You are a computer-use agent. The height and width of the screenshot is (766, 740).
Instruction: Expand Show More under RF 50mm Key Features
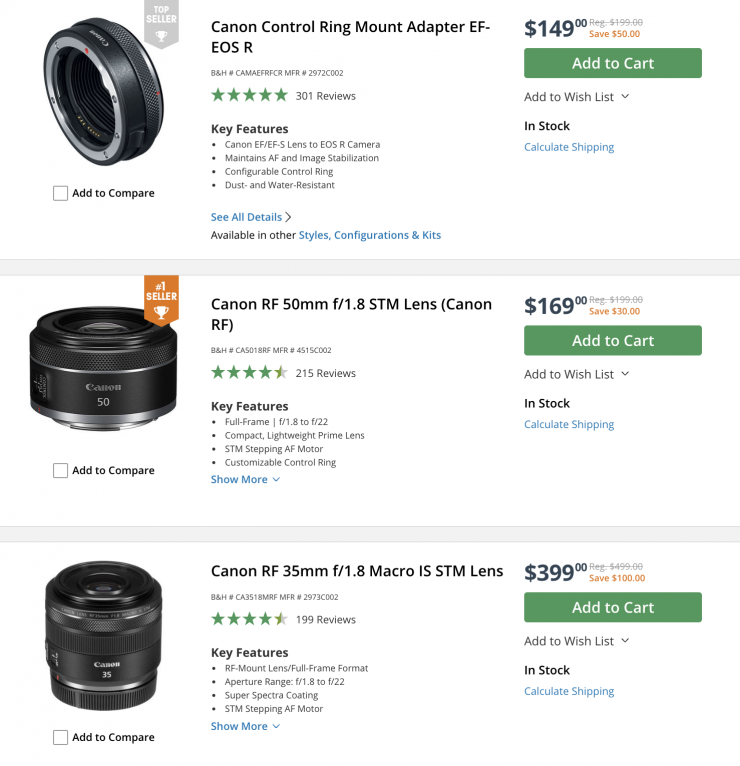[x=245, y=479]
